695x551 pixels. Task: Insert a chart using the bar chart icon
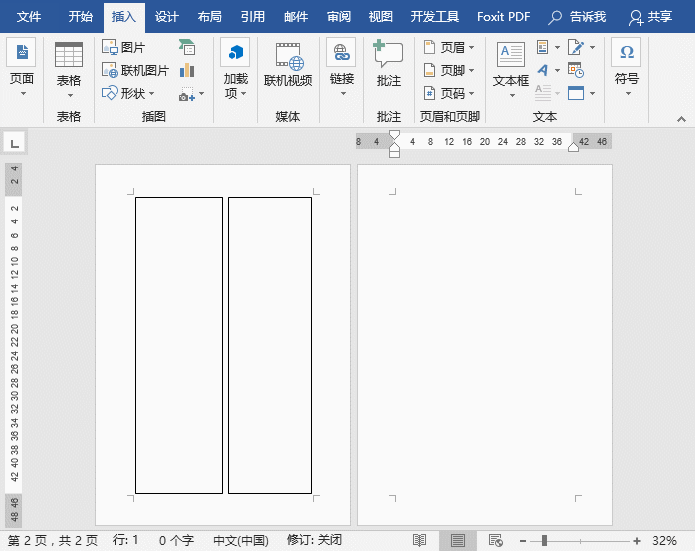(x=187, y=71)
